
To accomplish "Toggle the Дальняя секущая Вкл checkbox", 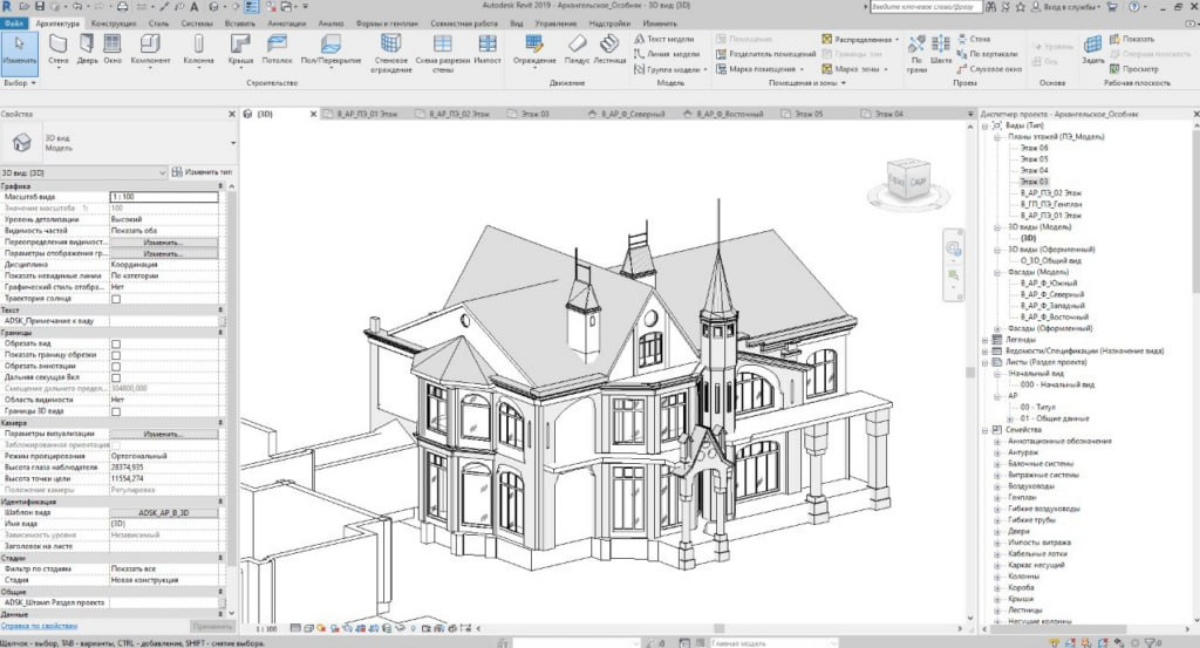I will point(116,376).
